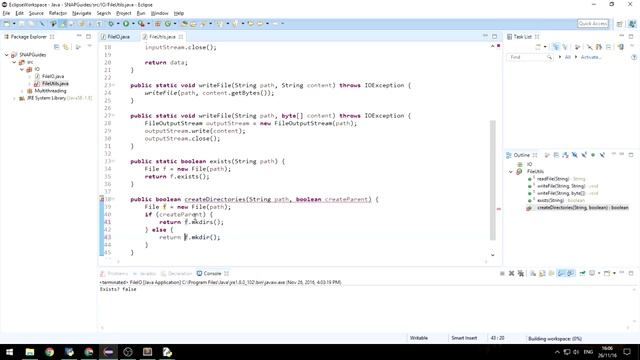Click the FileUtils class icon in Outline
The width and height of the screenshot is (640, 360).
519,171
